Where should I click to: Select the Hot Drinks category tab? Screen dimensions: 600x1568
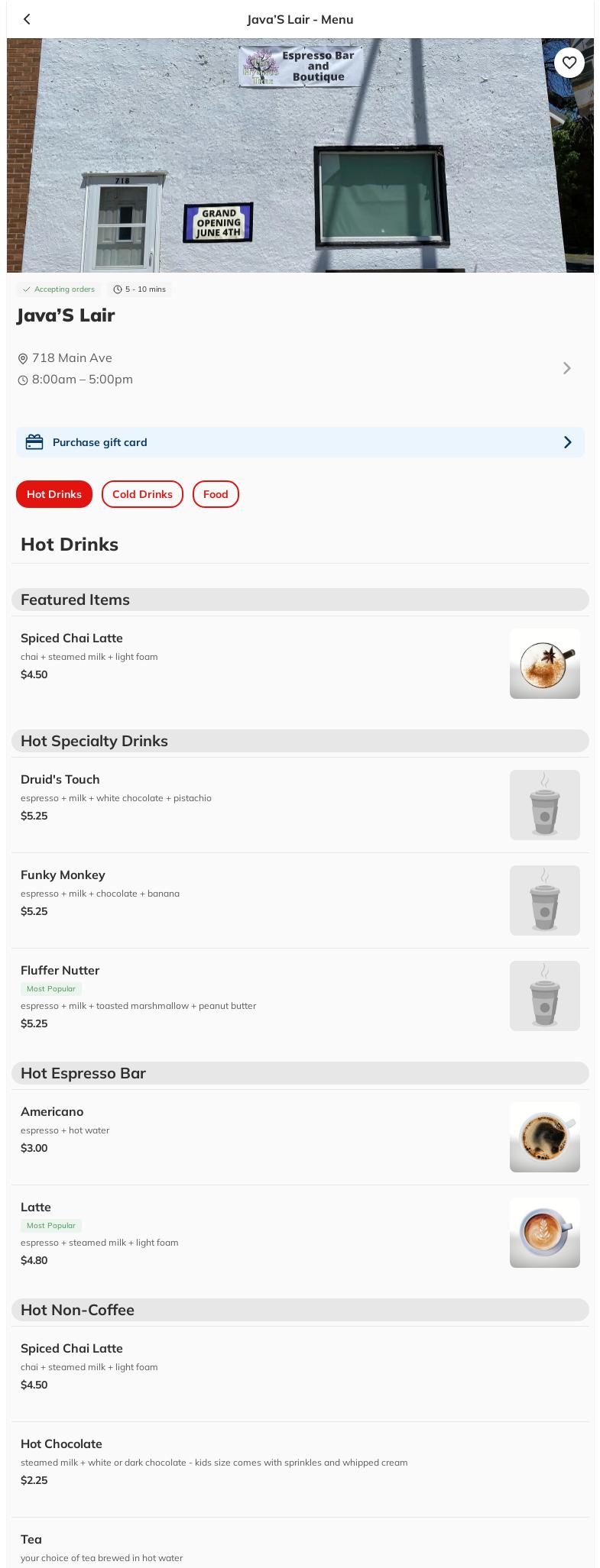point(54,494)
